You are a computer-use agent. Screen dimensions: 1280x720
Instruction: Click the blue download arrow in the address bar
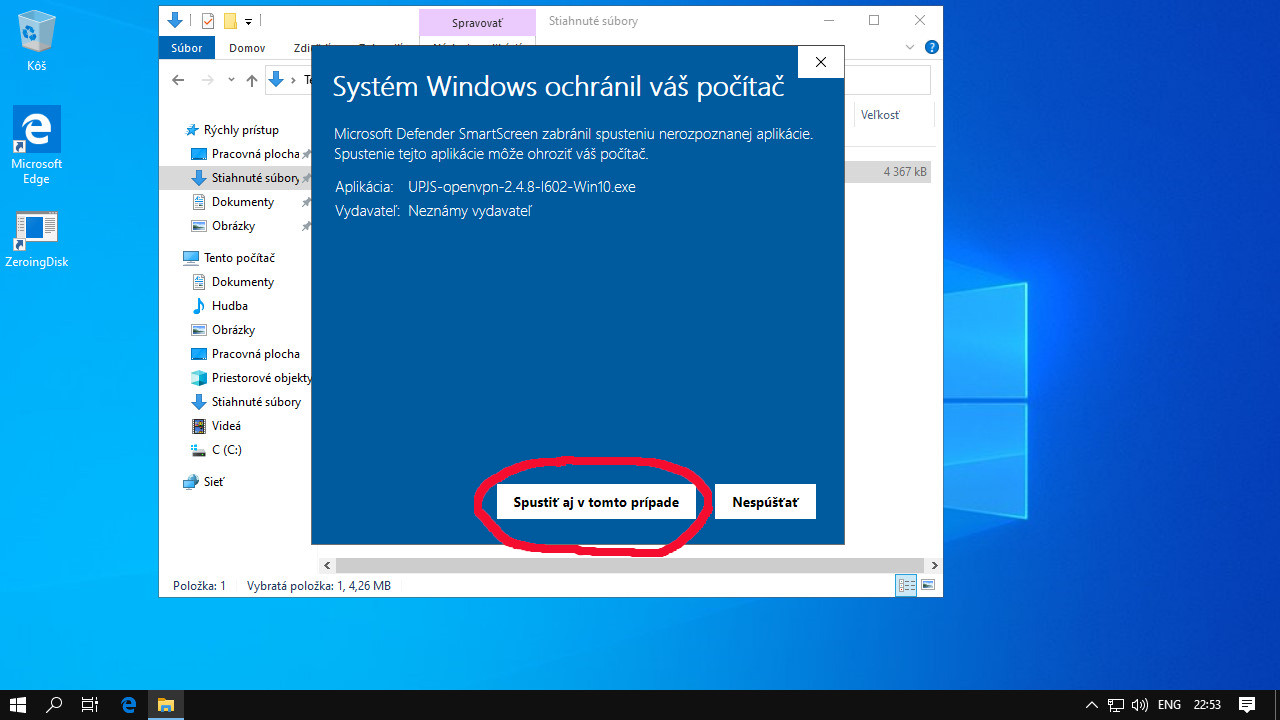(x=277, y=80)
